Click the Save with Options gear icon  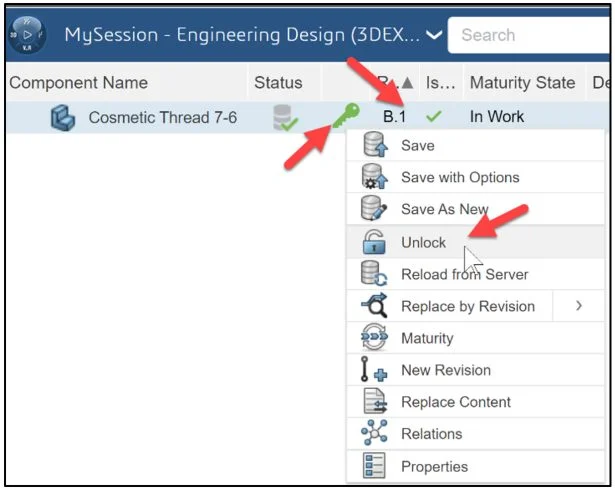[x=374, y=177]
